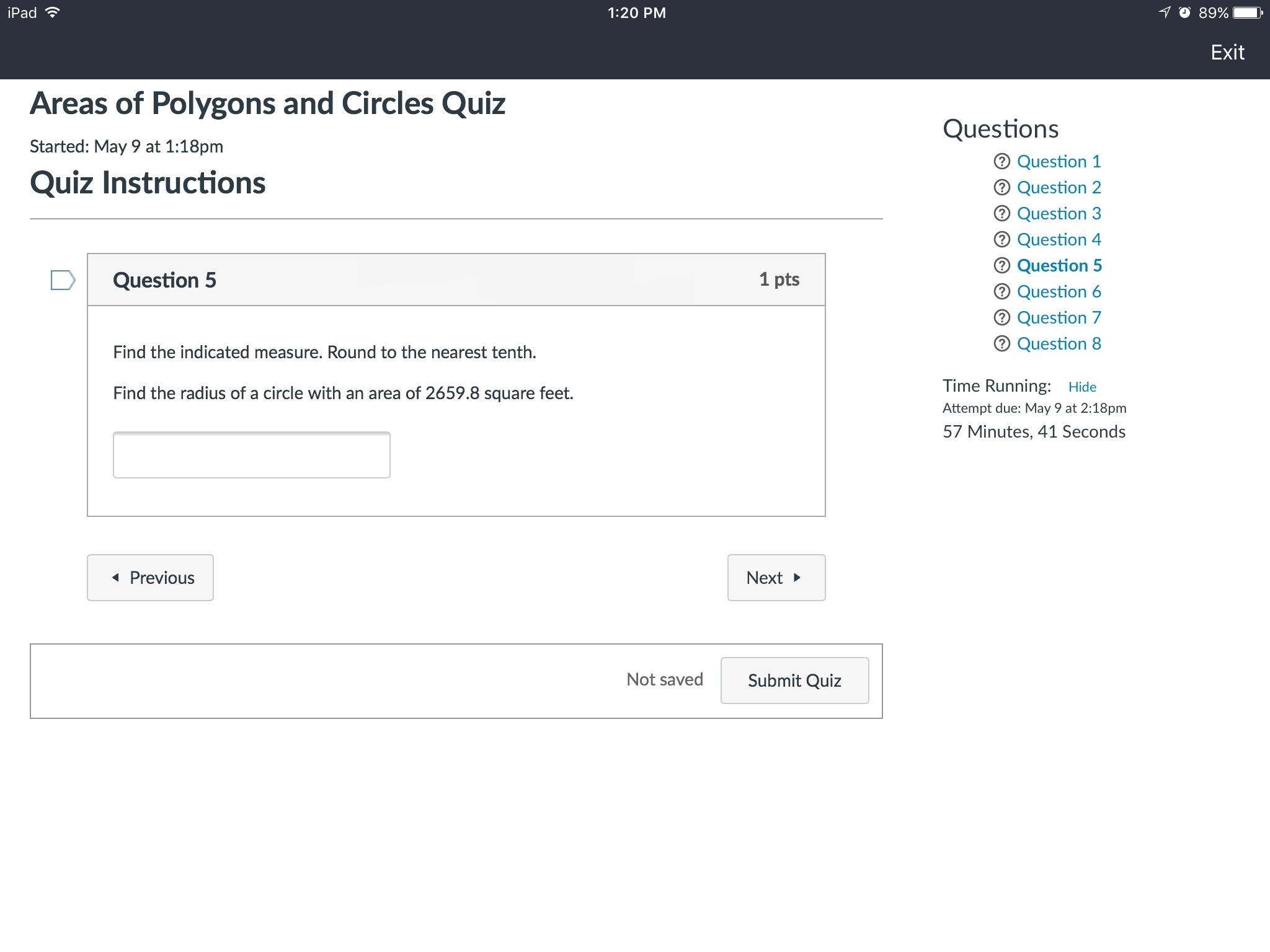Click the right arrow on the Next button
Viewport: 1270px width, 952px height.
pyautogui.click(x=797, y=578)
